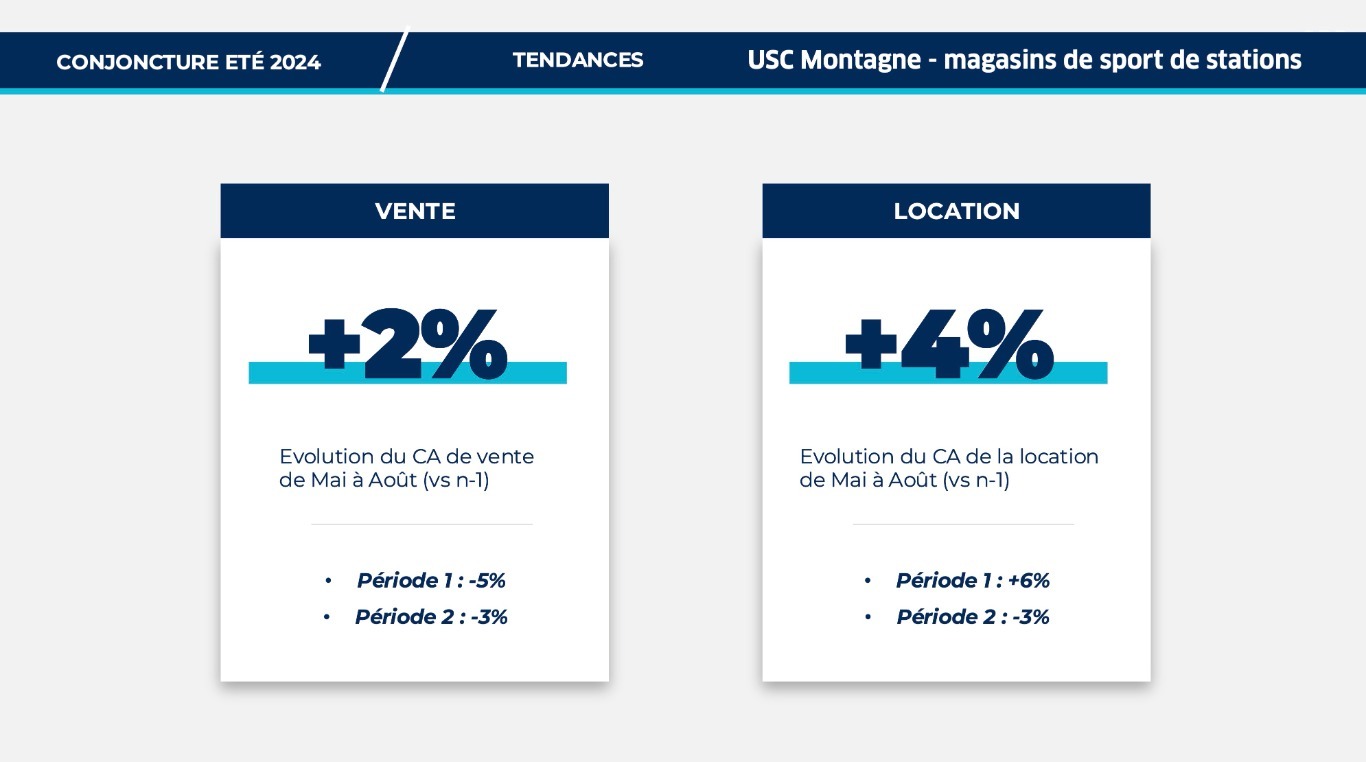Click "Période 1 : +6%" in the Location card
The image size is (1366, 762).
click(972, 581)
